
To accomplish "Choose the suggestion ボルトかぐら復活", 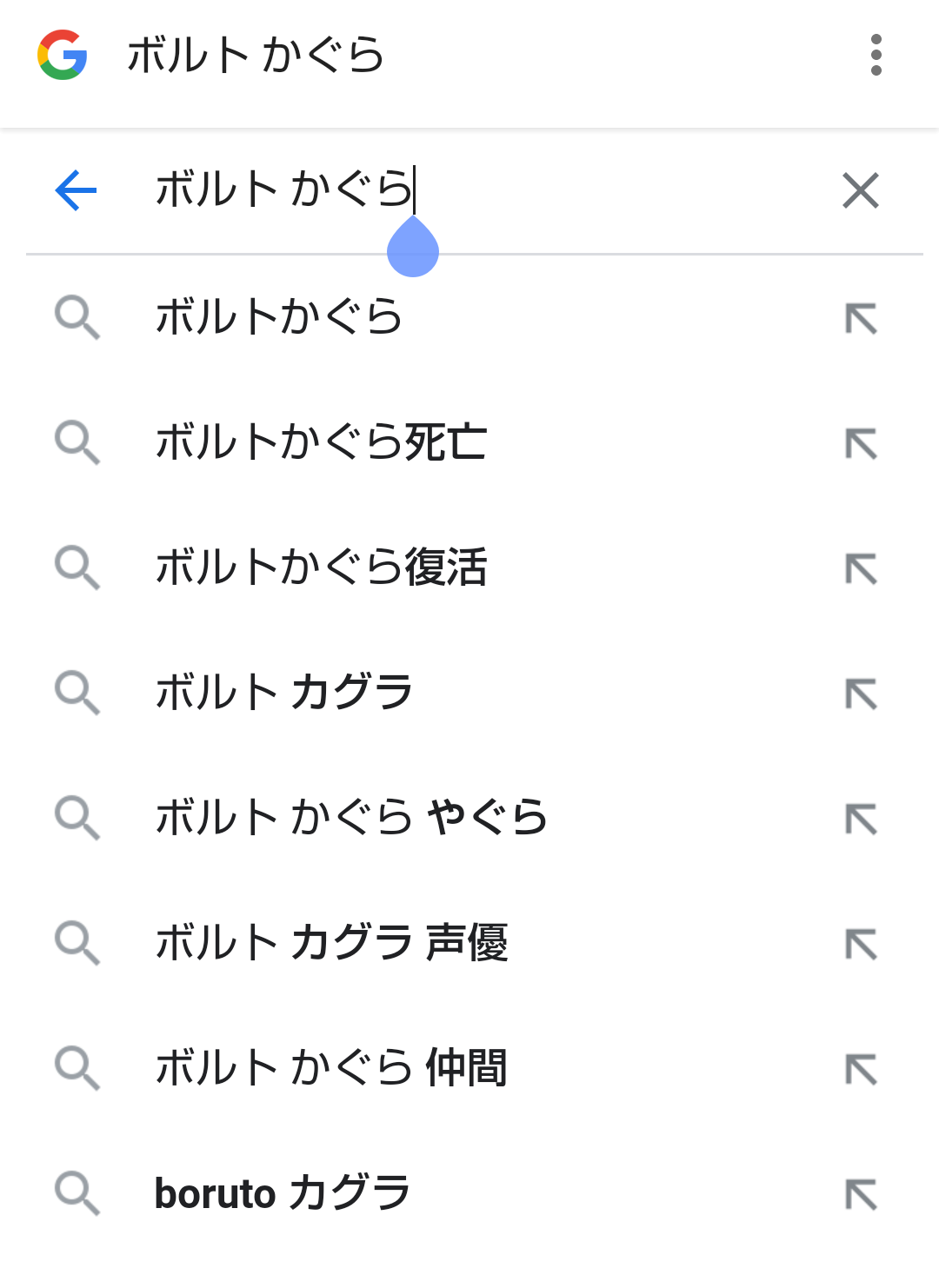I will [321, 568].
